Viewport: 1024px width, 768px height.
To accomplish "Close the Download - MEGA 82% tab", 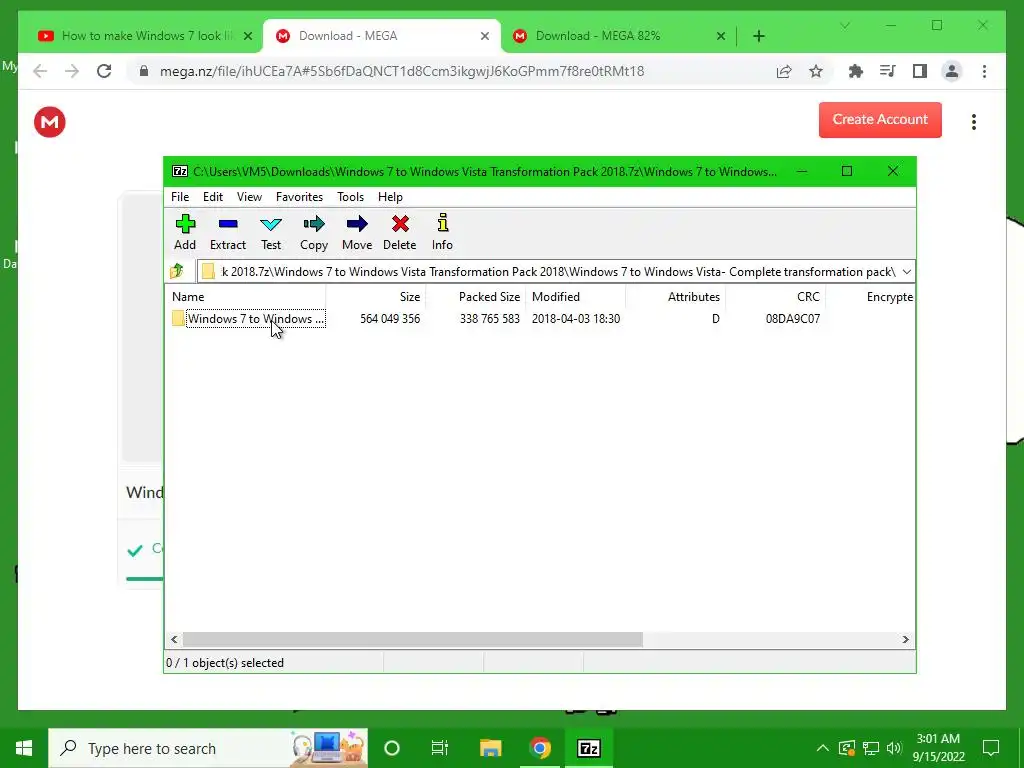I will [721, 37].
